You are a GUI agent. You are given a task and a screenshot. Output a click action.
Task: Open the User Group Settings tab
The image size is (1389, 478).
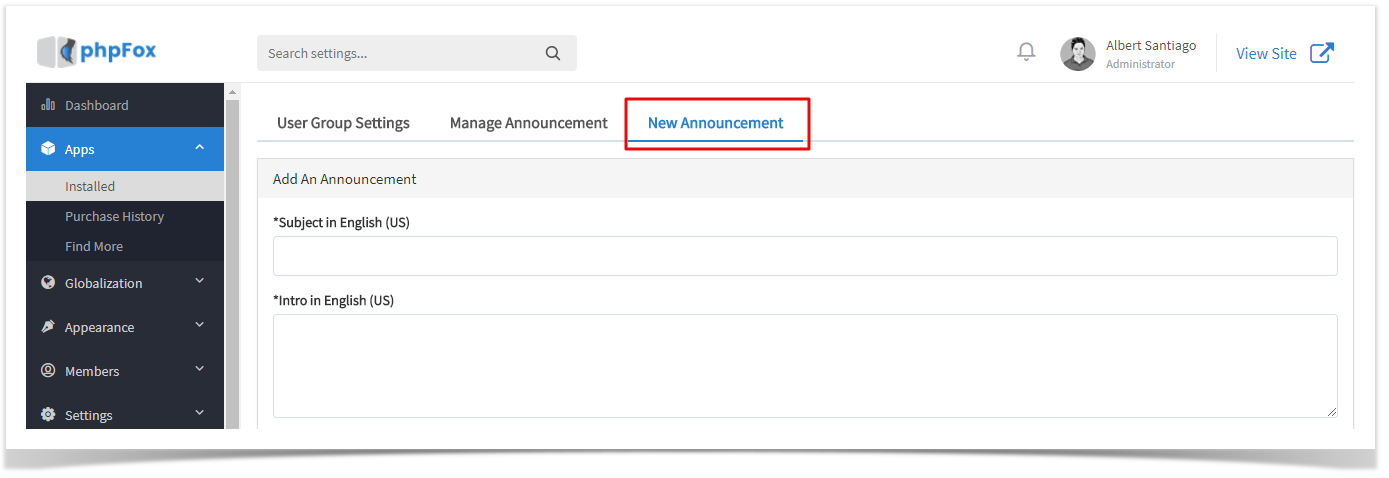point(343,123)
